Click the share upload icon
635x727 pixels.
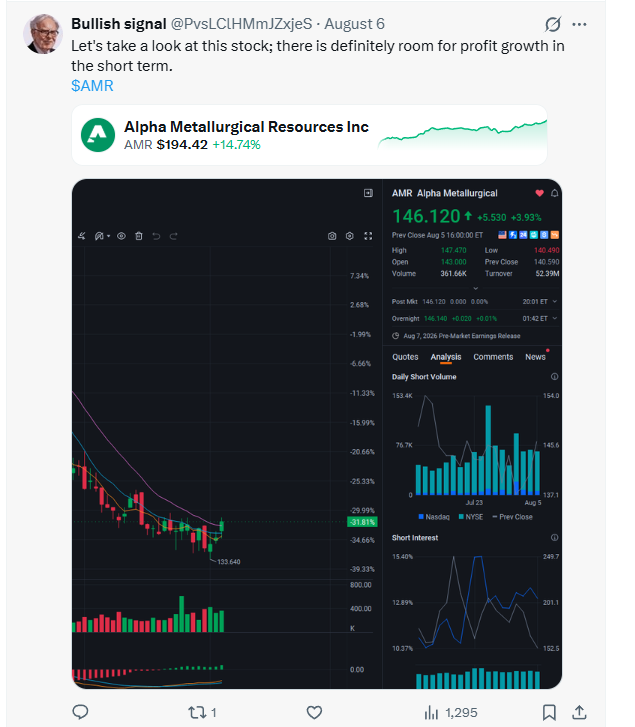579,712
